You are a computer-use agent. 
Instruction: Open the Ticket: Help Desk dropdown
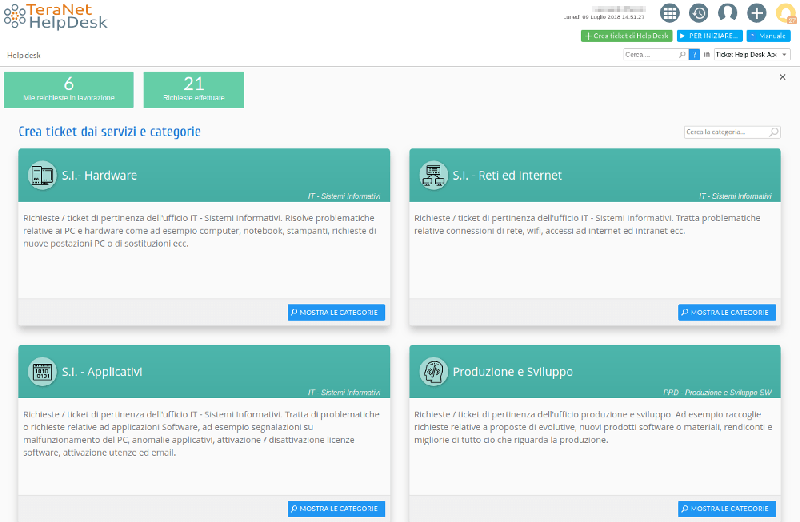coord(752,55)
